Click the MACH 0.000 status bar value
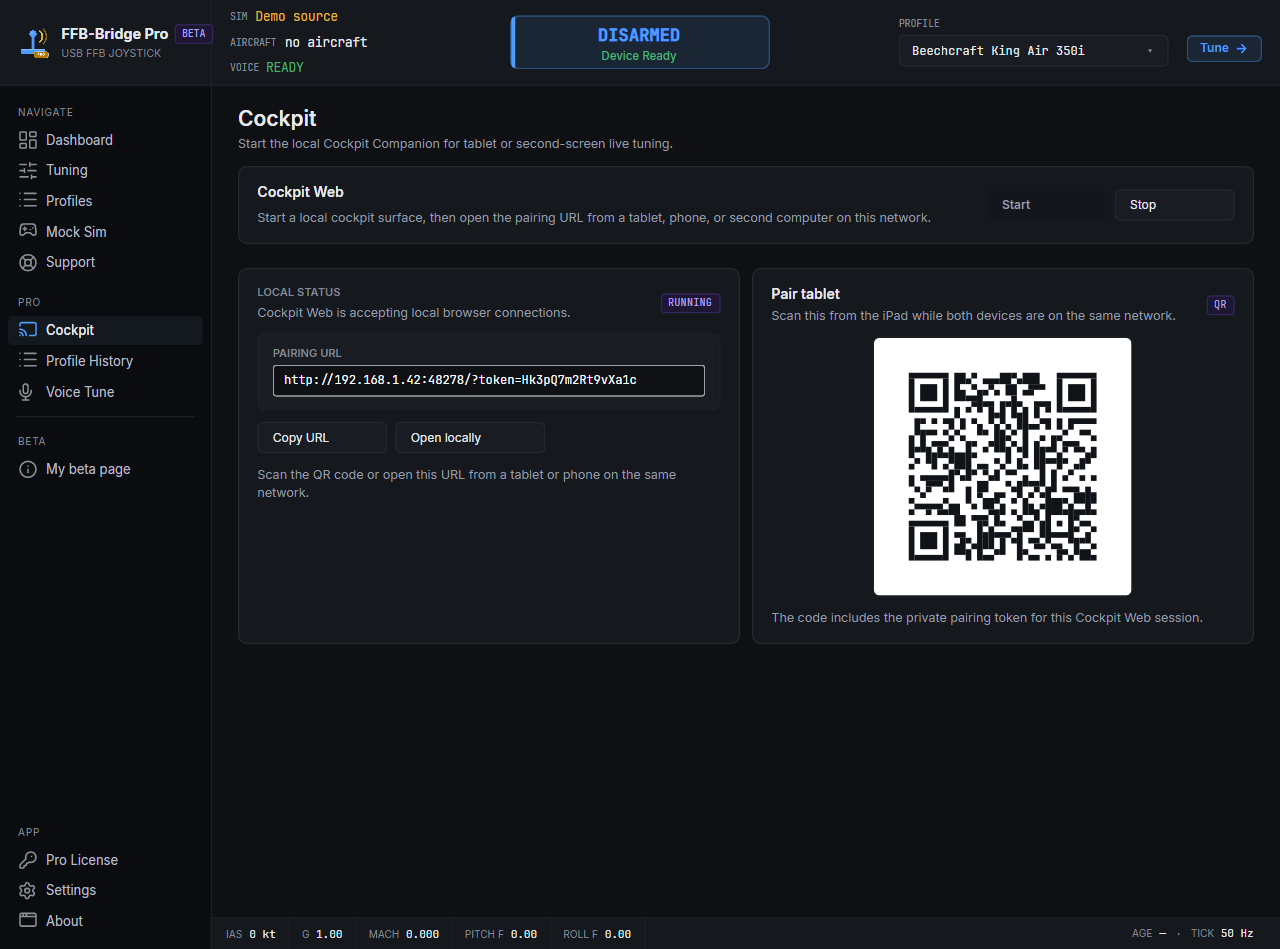Viewport: 1280px width, 949px height. 404,934
